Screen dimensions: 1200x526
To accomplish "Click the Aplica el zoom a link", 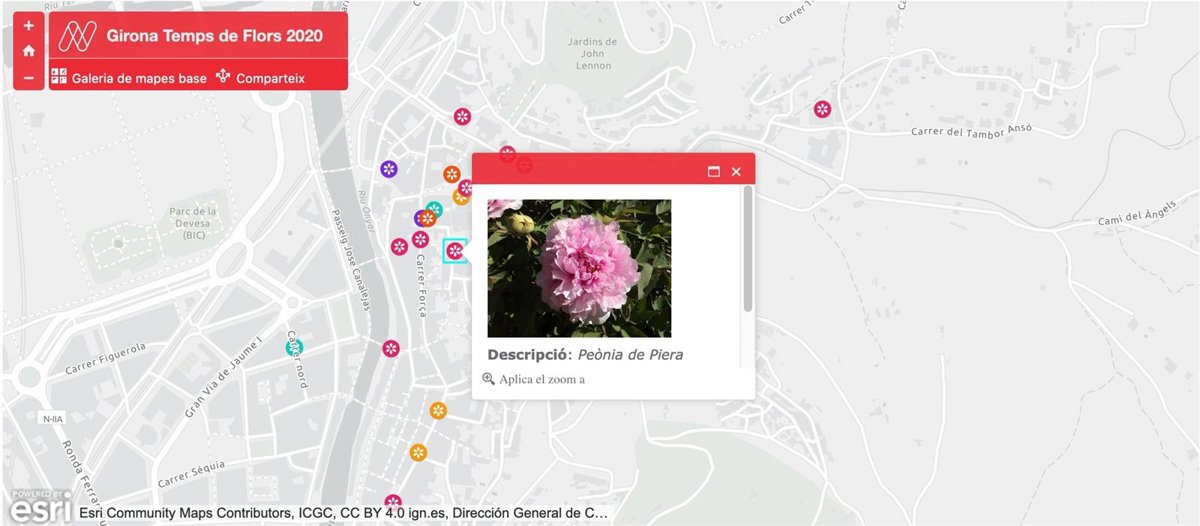I will coord(534,379).
